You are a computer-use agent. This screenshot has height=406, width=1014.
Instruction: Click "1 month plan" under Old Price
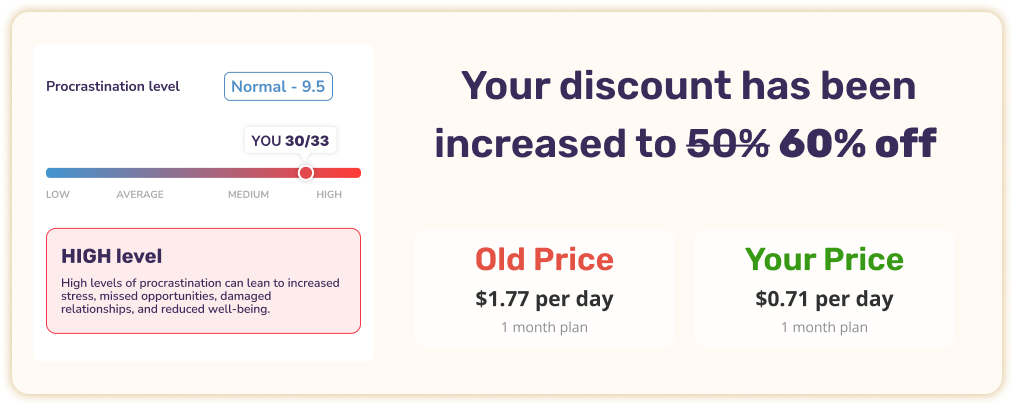pyautogui.click(x=544, y=327)
